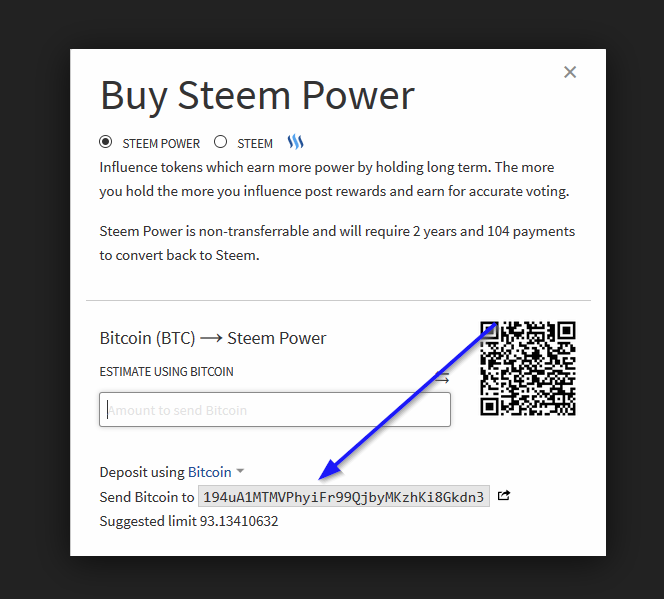This screenshot has height=599, width=664.
Task: Click the Steem logo icon
Action: (295, 142)
